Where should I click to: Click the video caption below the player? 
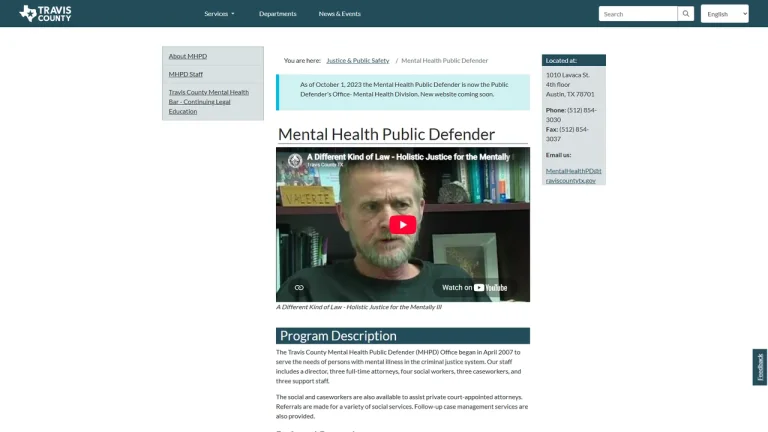[359, 307]
